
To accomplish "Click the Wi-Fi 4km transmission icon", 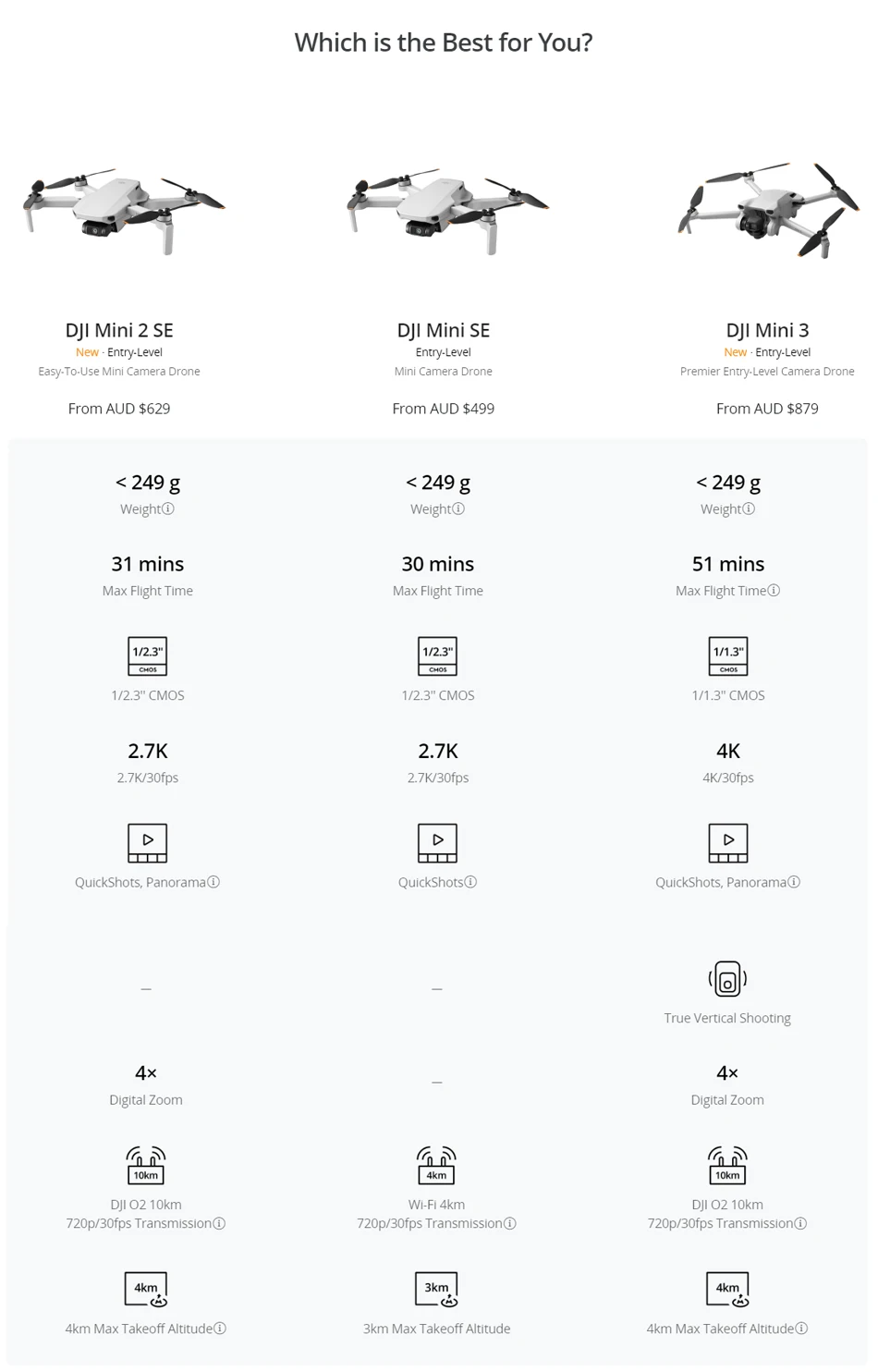I will 436,1165.
